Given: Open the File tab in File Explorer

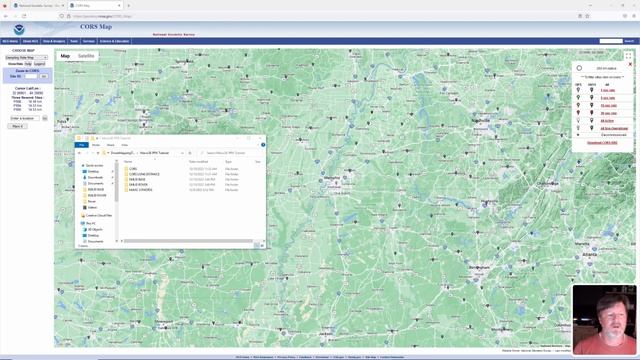Looking at the screenshot, I should [82, 145].
